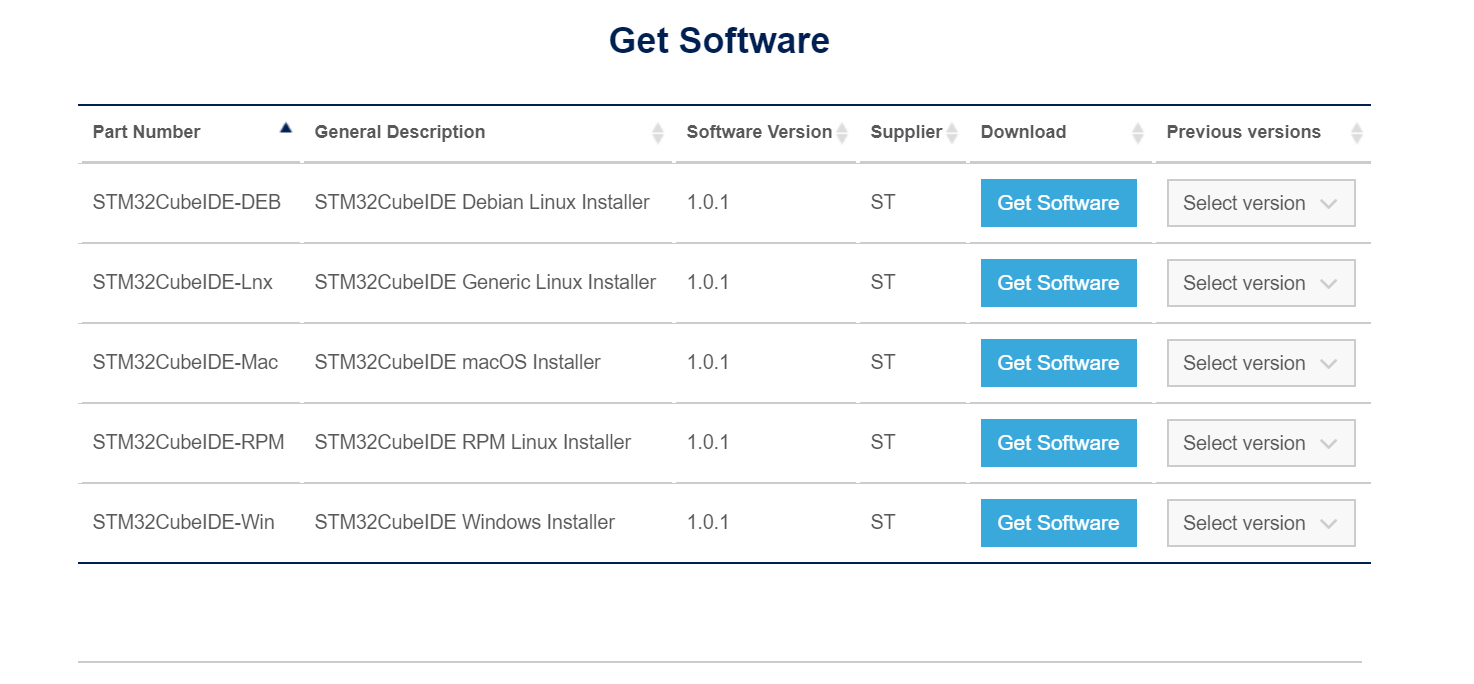Open Select version dropdown for STM32CubeIDE-Mac

(1260, 363)
